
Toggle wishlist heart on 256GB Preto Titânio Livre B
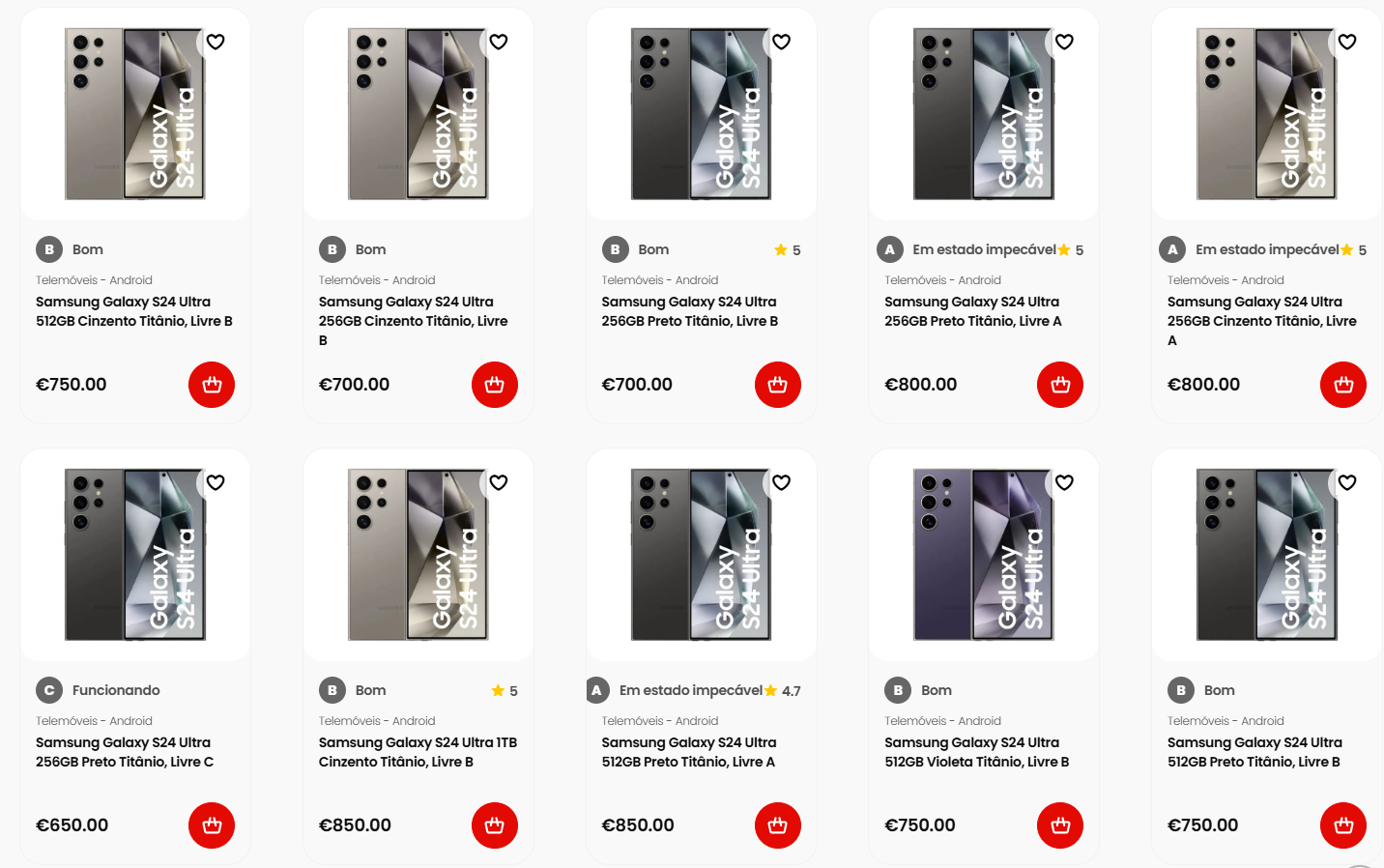[782, 42]
